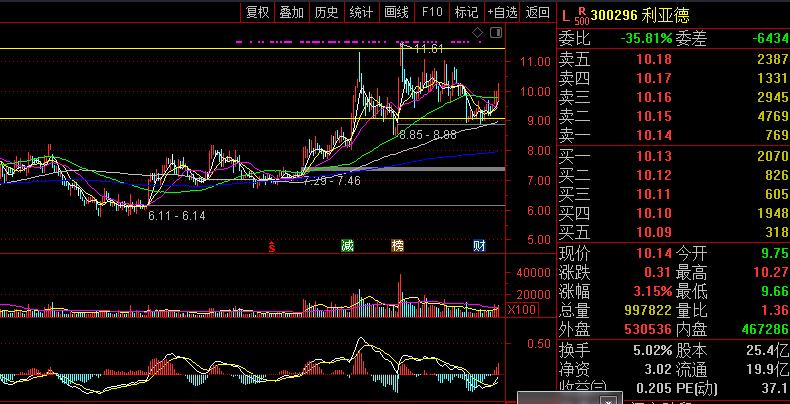Viewport: 790px width, 404px height.
Task: Click the 涨幅 value 3.15%
Action: [651, 292]
